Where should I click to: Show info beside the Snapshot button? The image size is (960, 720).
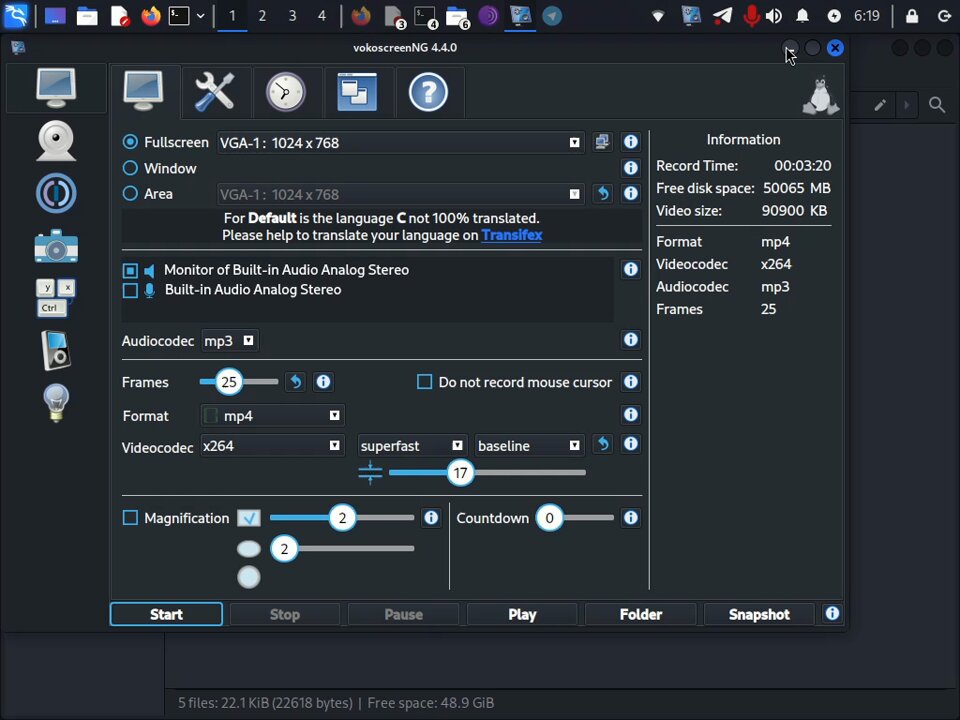[x=832, y=613]
